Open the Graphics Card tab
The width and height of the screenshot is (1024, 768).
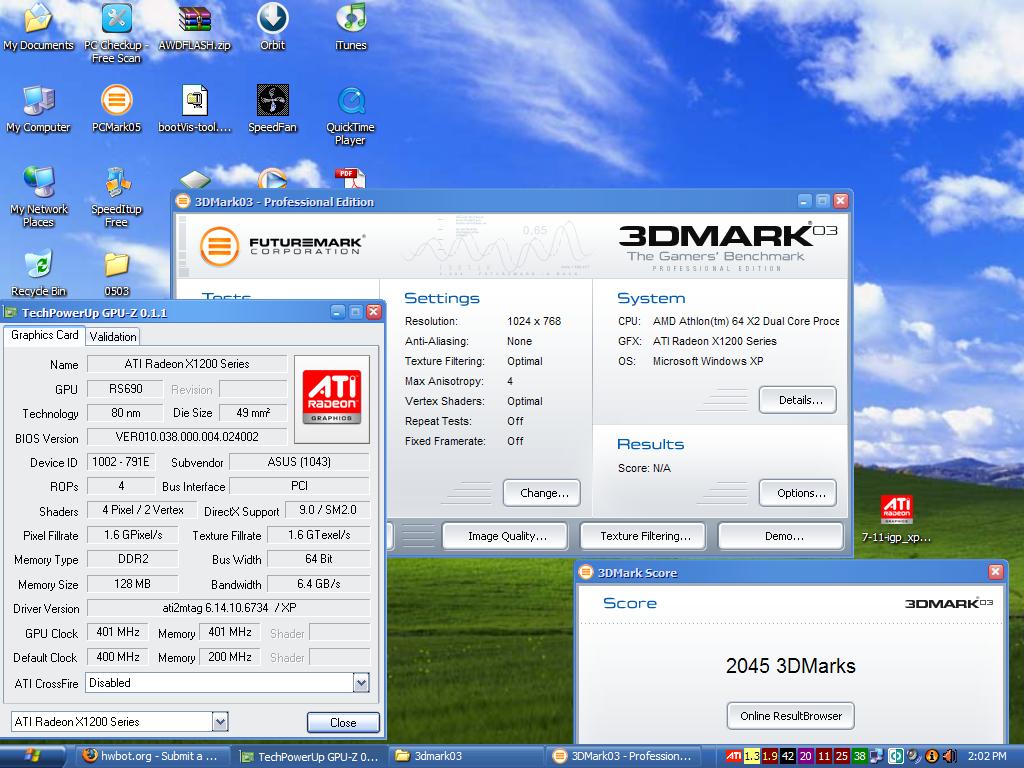tap(44, 335)
